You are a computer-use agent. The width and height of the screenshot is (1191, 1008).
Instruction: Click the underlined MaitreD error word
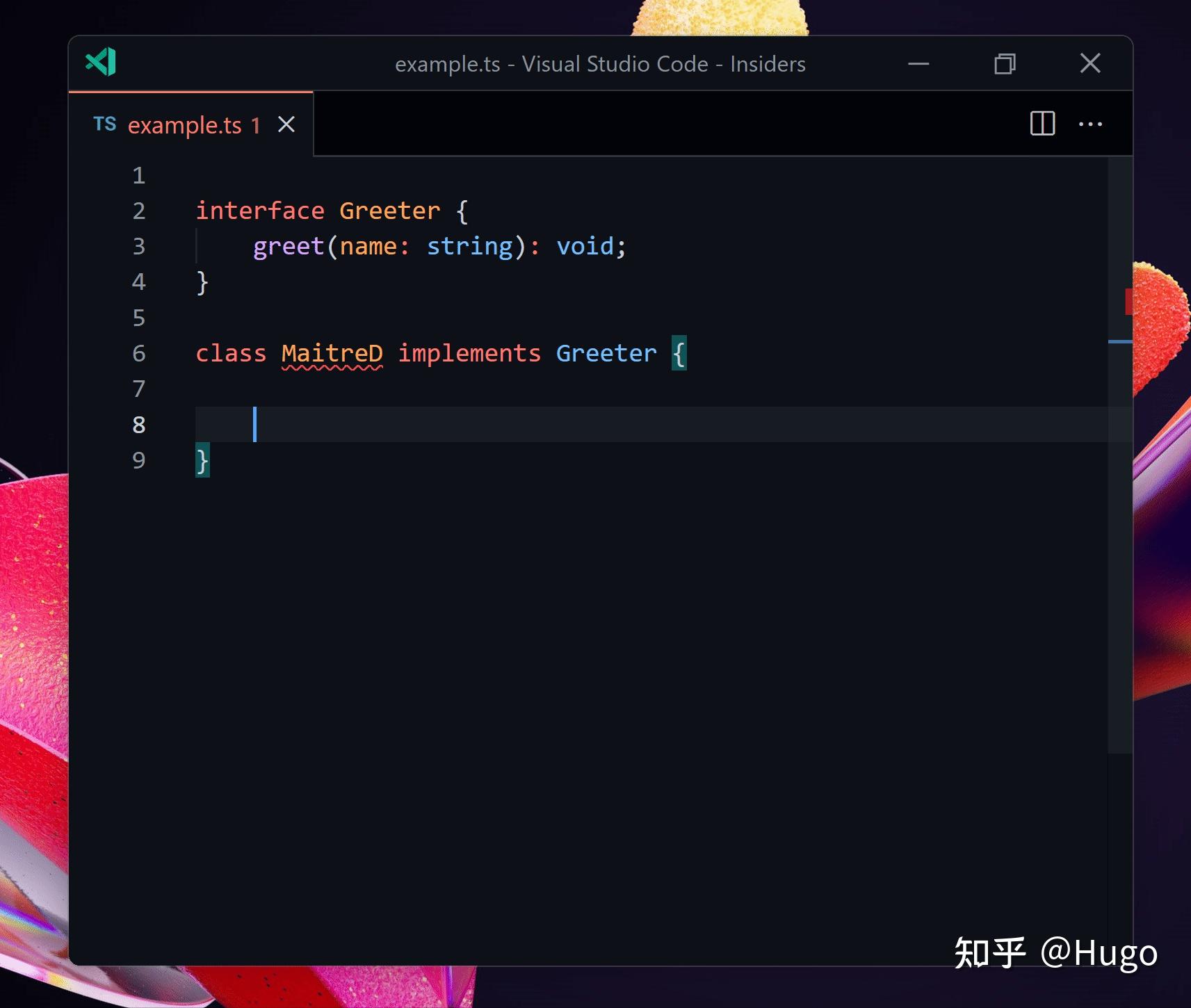pyautogui.click(x=332, y=353)
